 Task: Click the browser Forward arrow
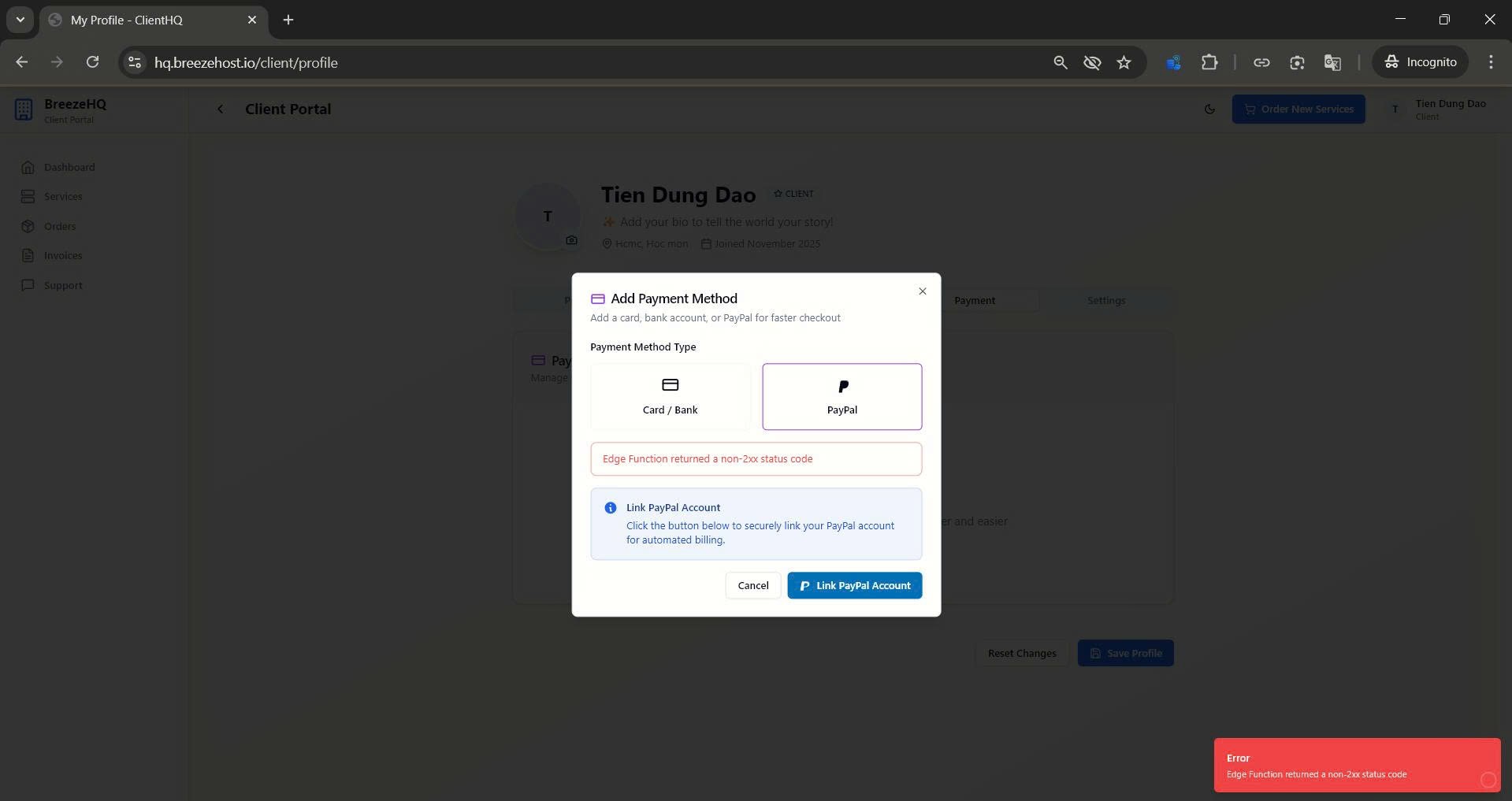click(57, 62)
